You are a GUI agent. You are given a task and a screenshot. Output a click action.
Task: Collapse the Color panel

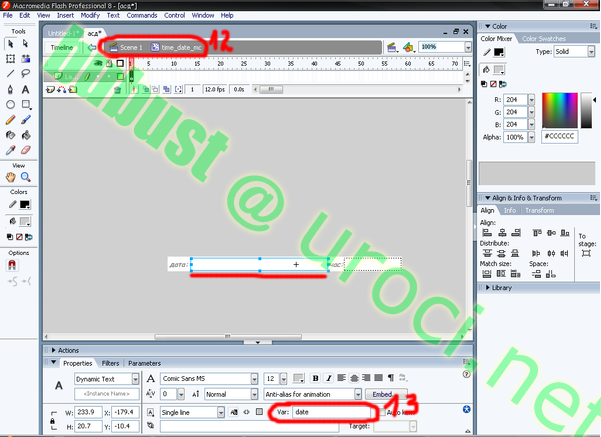point(488,26)
